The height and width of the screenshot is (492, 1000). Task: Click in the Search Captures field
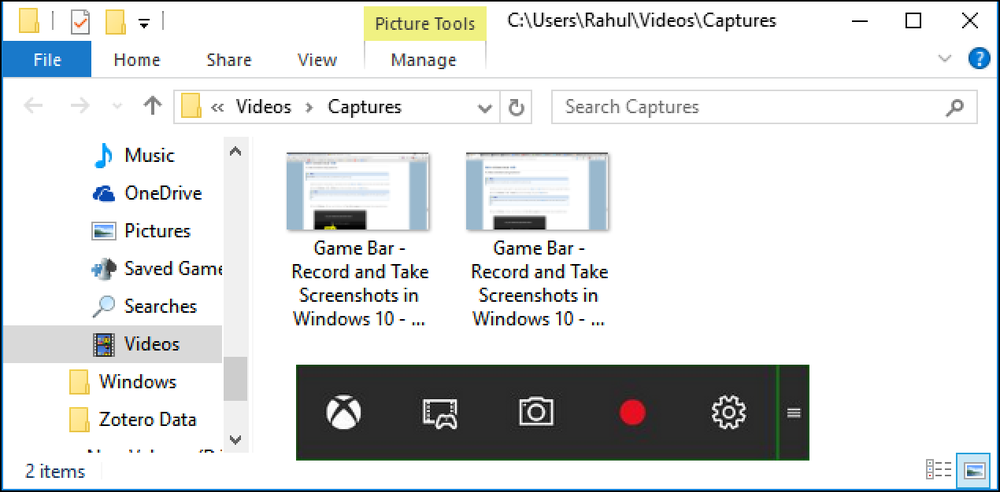pyautogui.click(x=763, y=107)
